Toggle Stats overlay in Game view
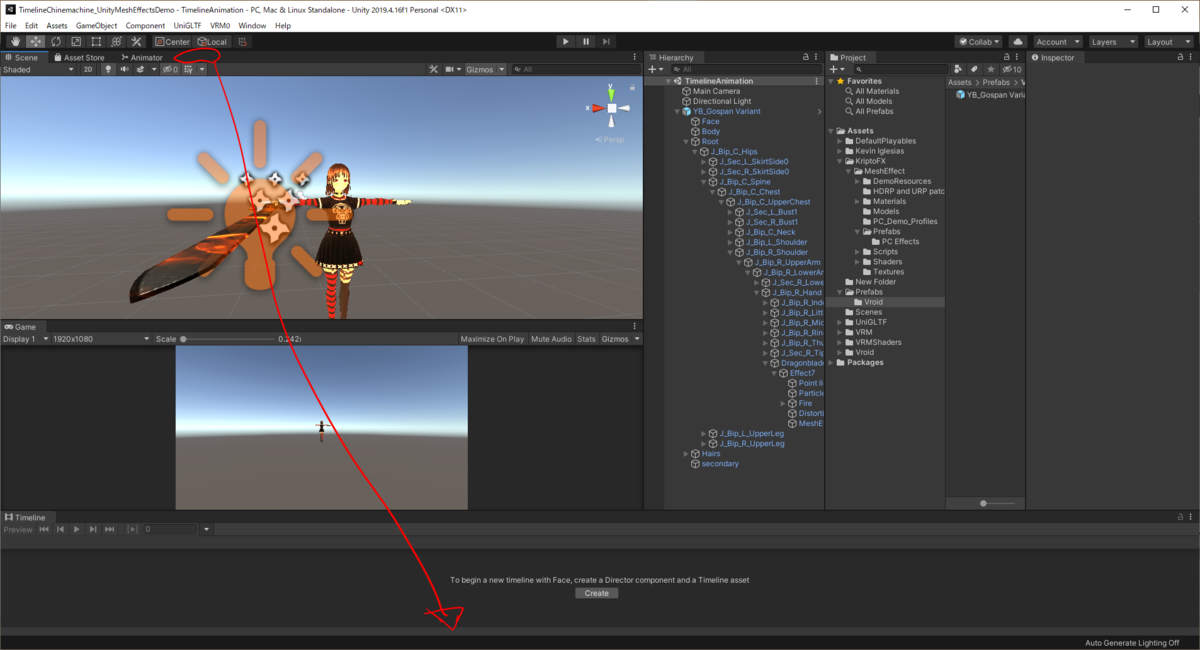Image resolution: width=1200 pixels, height=650 pixels. (586, 339)
